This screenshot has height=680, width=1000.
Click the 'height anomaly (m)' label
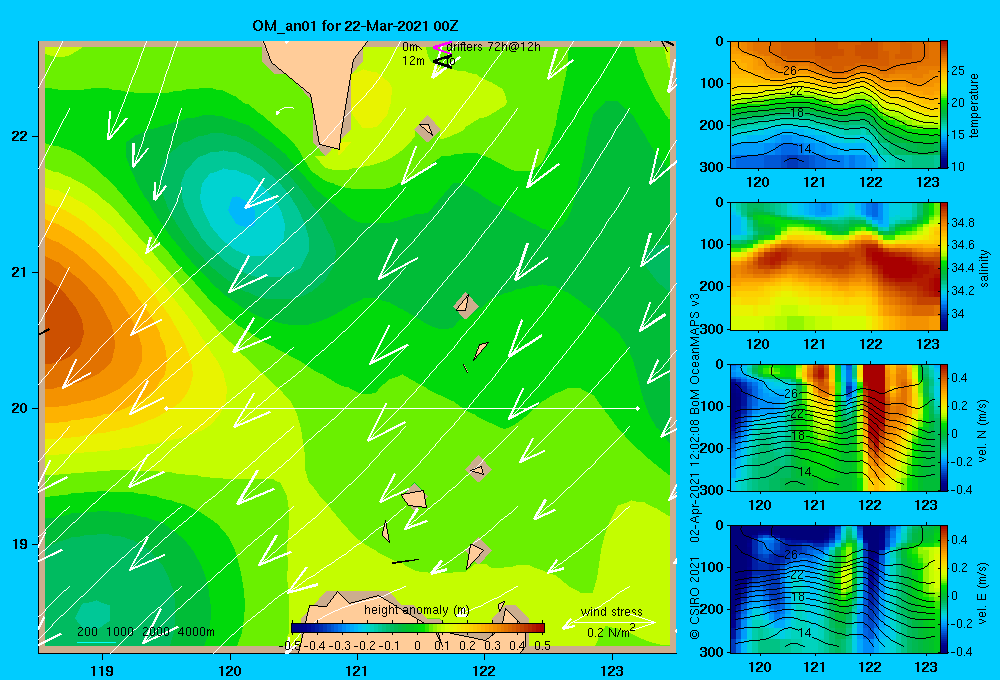[x=416, y=610]
